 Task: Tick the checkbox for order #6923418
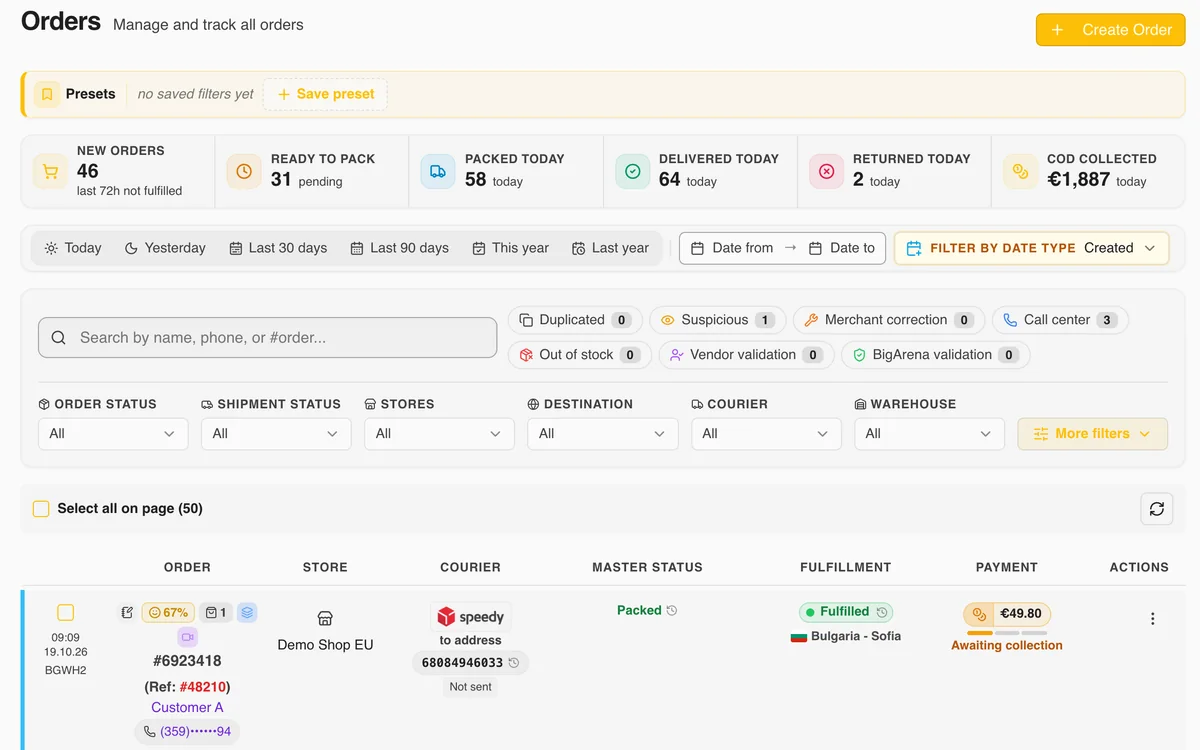point(65,612)
